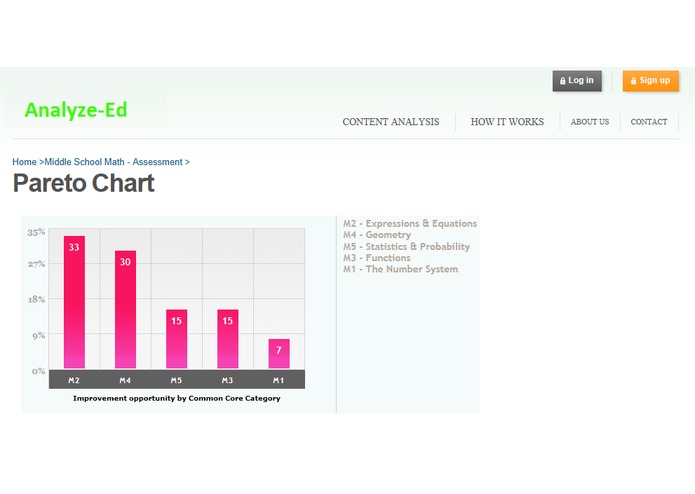Click the orange Sign up button
This screenshot has width=695, height=494.
(650, 81)
